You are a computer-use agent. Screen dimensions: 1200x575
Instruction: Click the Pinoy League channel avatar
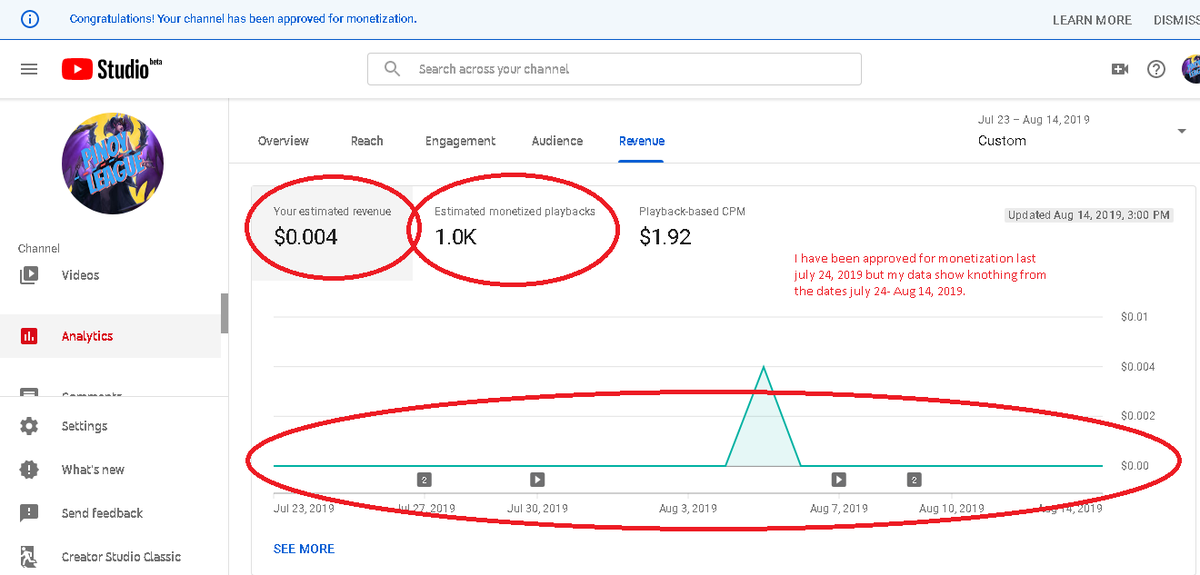[x=113, y=163]
